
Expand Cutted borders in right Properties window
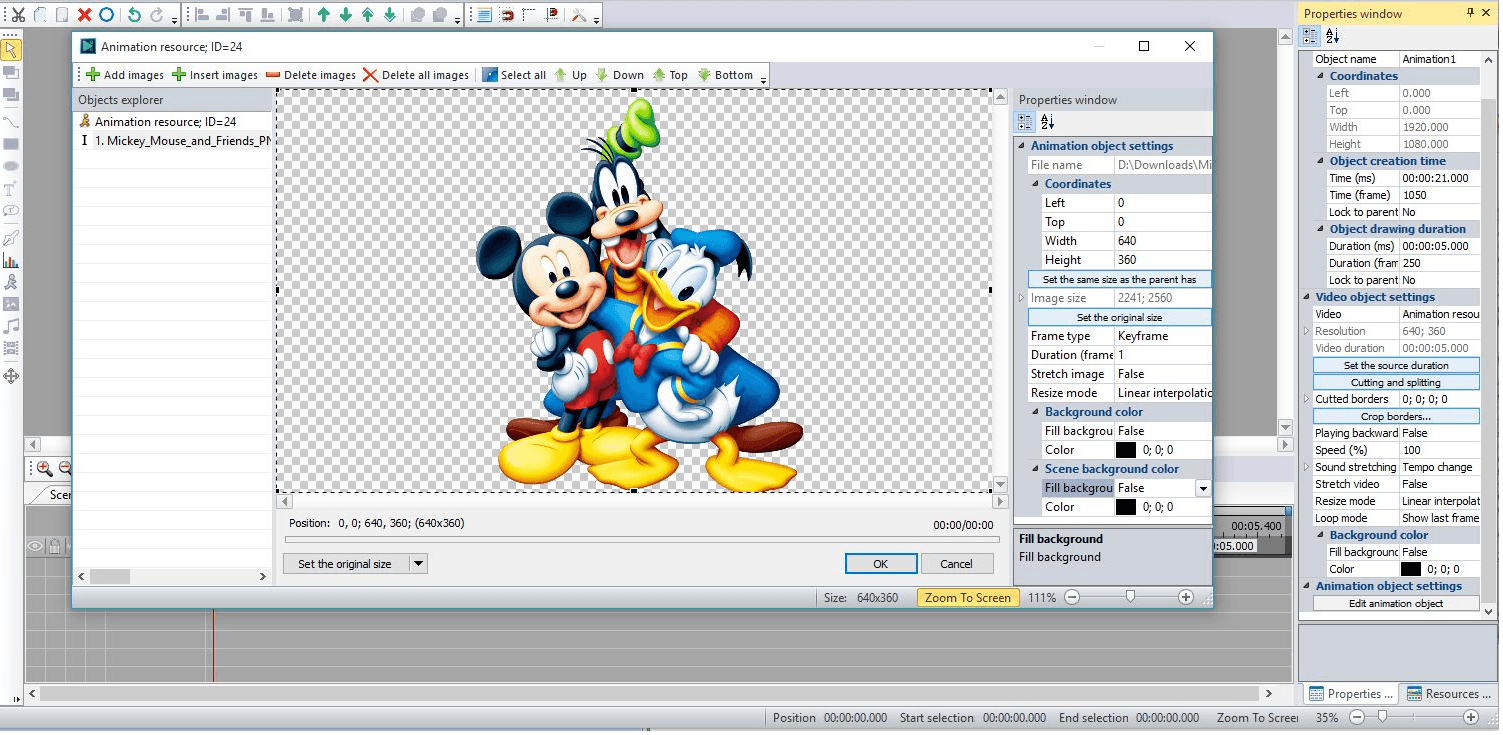[1307, 399]
